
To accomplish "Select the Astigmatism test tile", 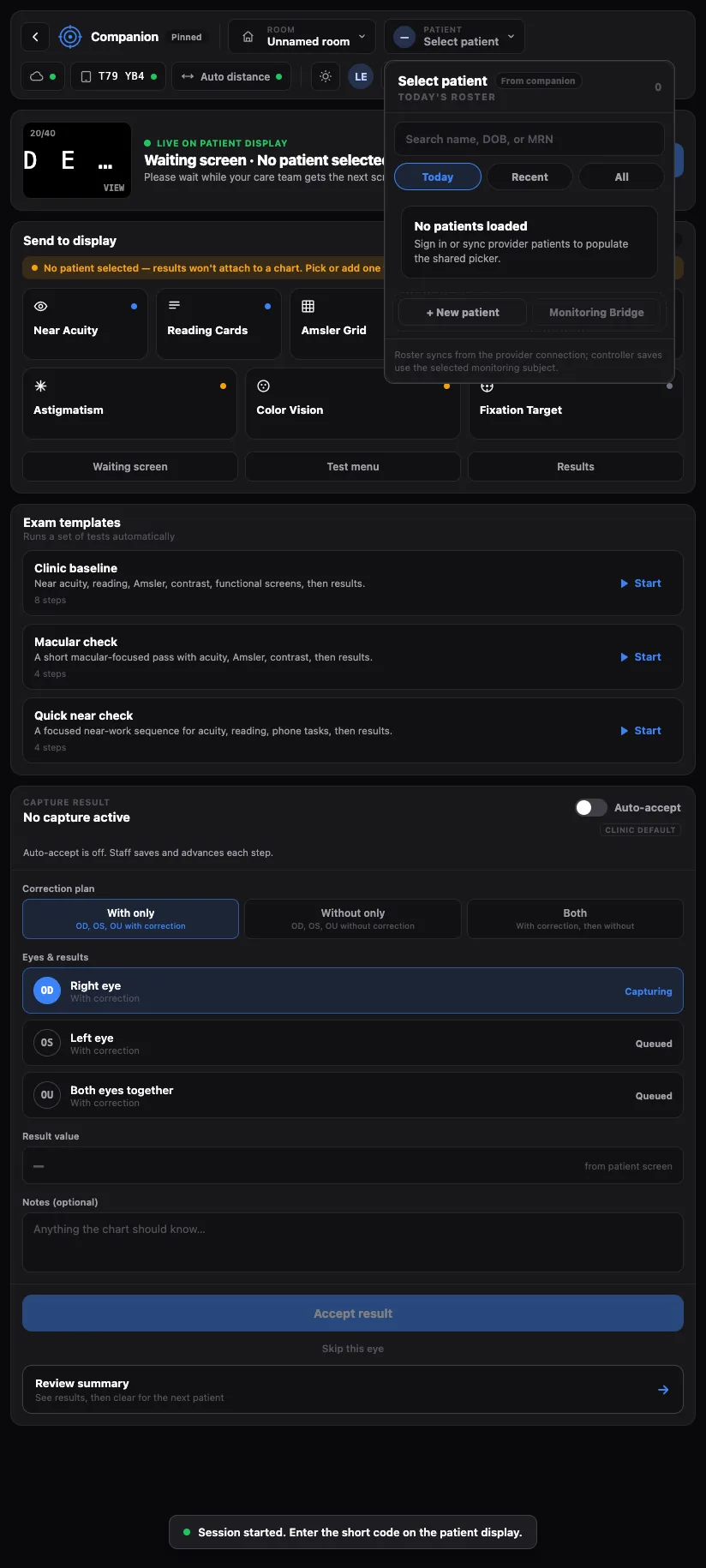I will [x=129, y=404].
